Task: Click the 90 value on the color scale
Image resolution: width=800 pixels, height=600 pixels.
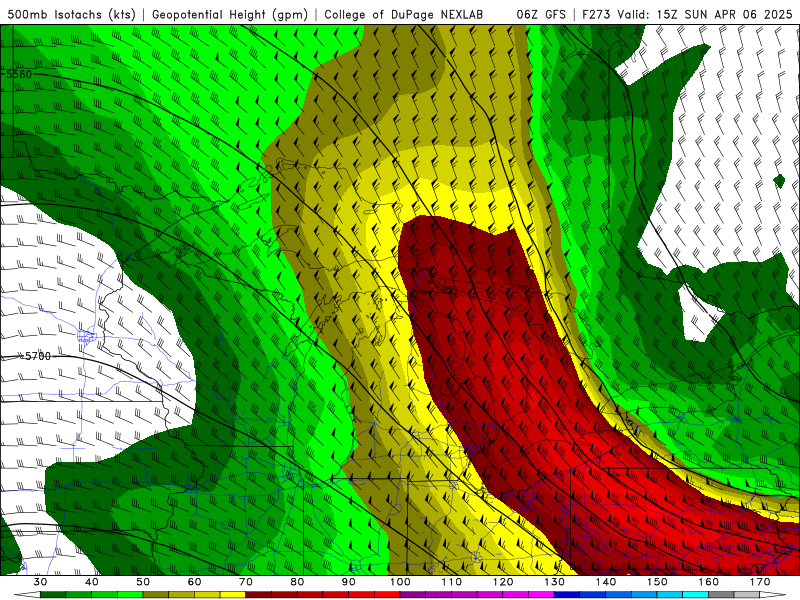Action: [349, 582]
